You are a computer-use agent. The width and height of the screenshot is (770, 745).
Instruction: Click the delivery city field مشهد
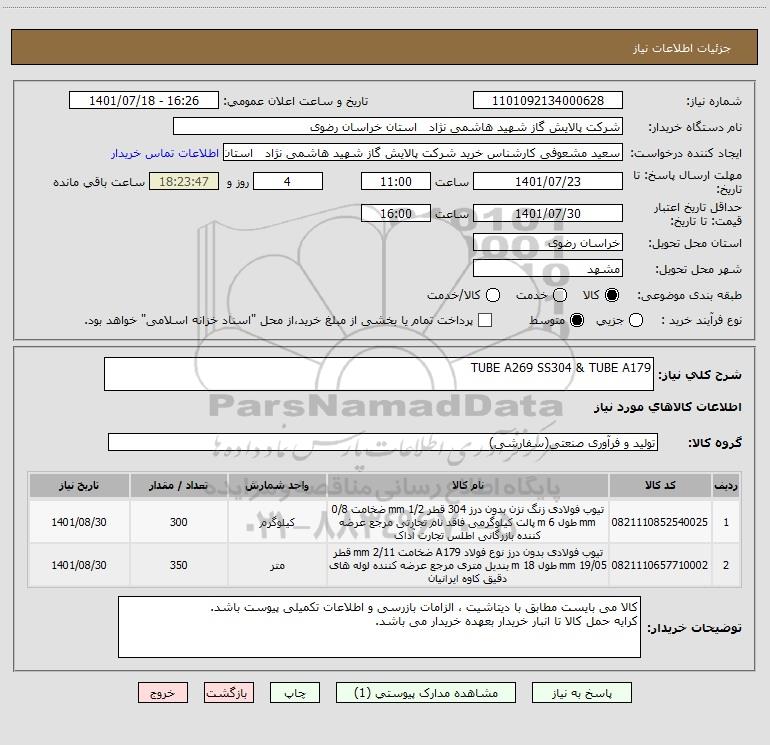pos(548,268)
